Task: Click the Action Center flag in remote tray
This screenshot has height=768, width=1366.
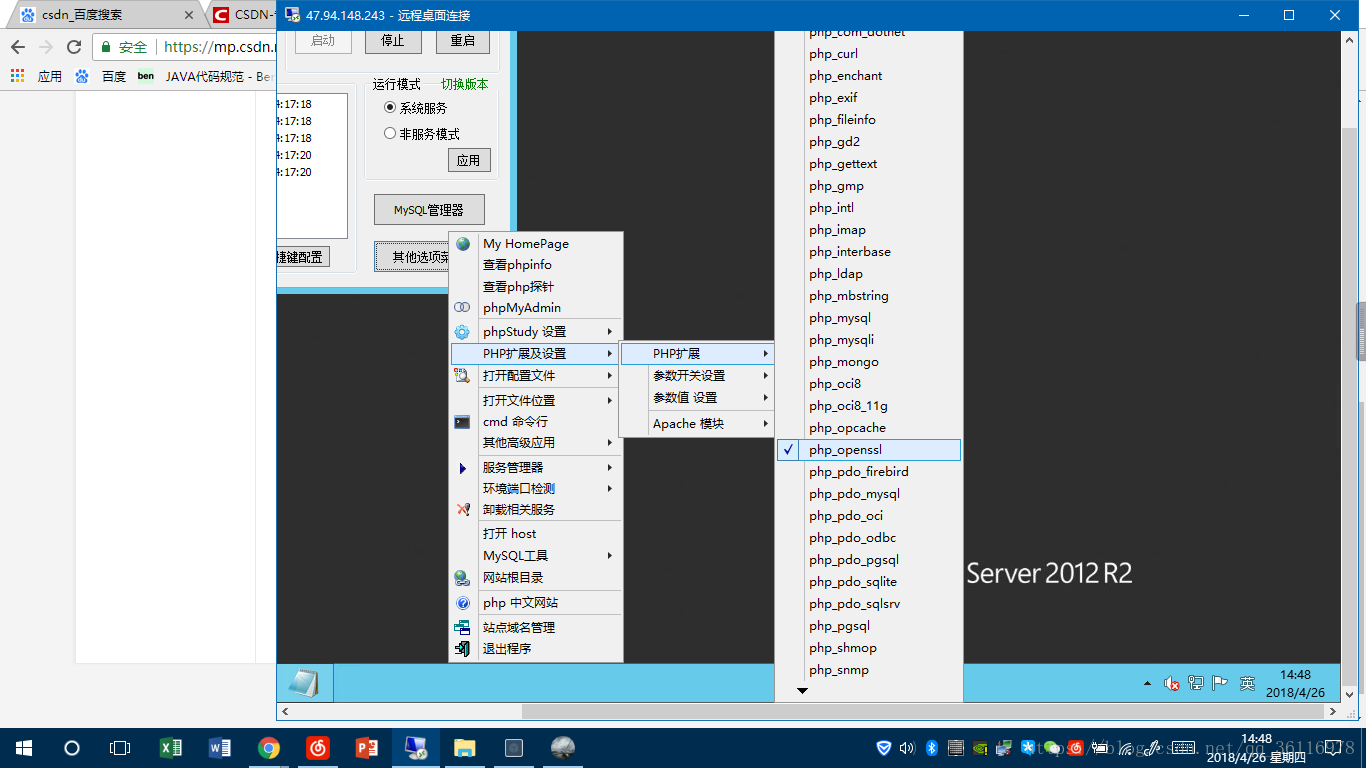Action: tap(1220, 684)
